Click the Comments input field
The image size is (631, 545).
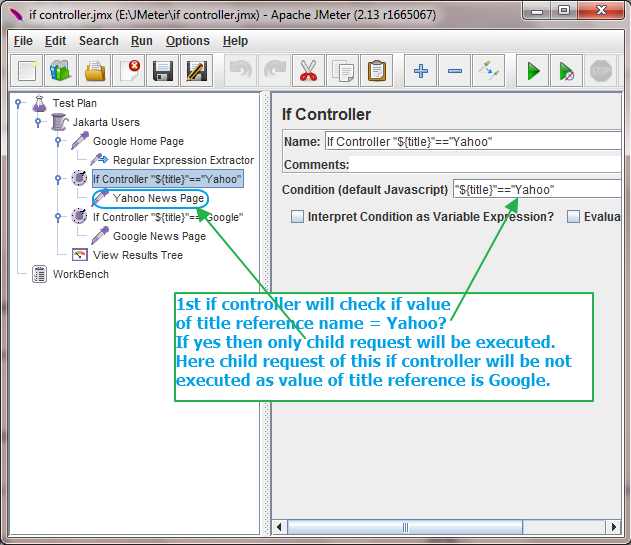(485, 164)
